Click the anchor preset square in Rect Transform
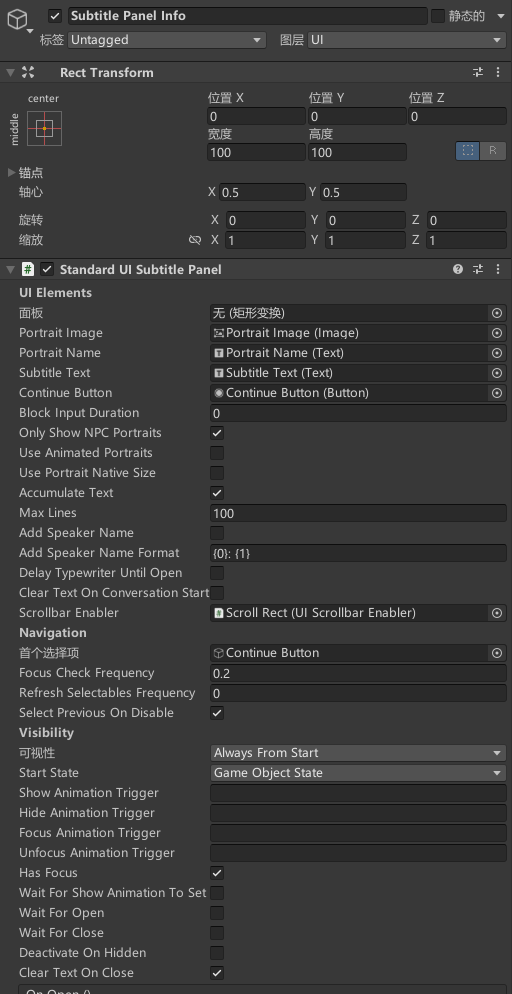This screenshot has width=512, height=994. click(x=44, y=128)
